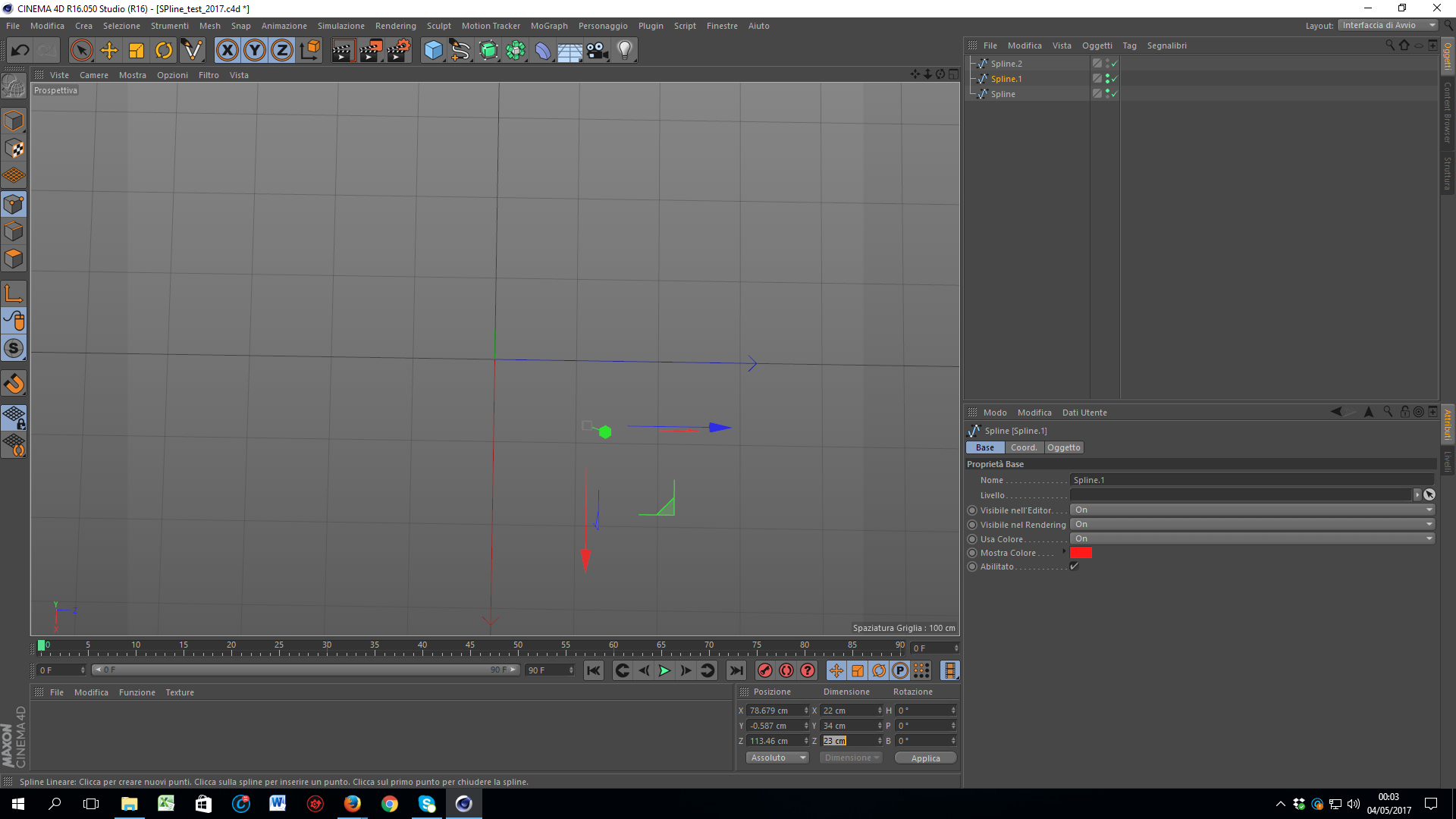Open the Camera object icon

click(598, 51)
